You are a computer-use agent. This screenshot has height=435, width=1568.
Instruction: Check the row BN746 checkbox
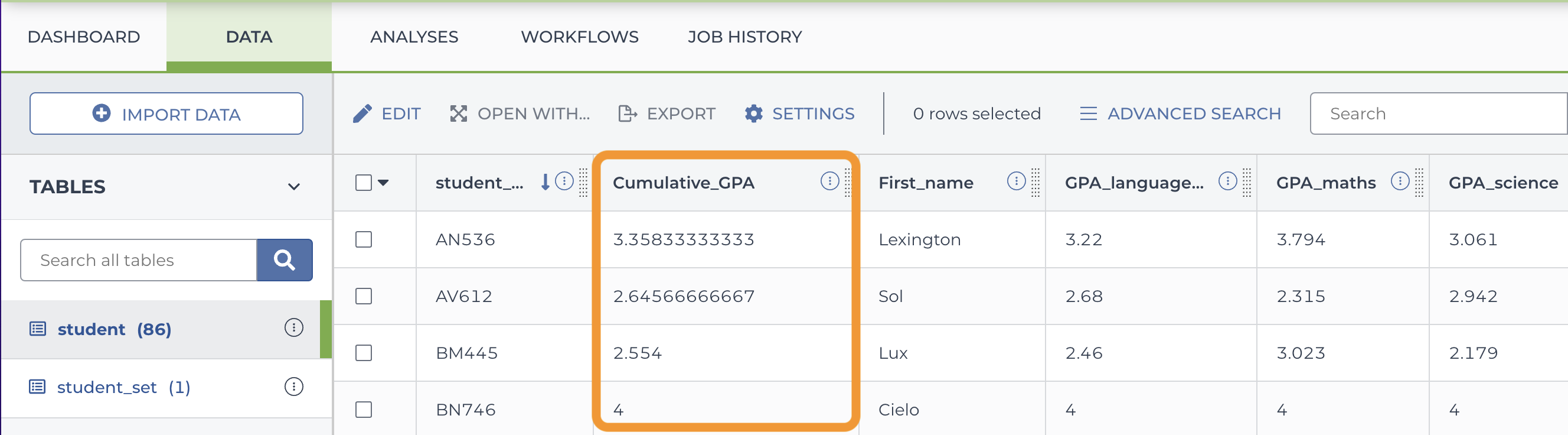pyautogui.click(x=364, y=410)
